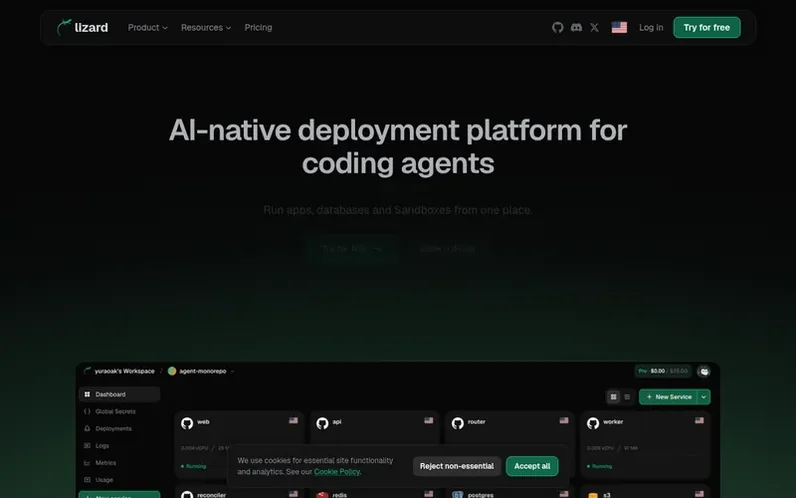Image resolution: width=796 pixels, height=498 pixels.
Task: Open Global Secrets in the sidebar
Action: pos(119,412)
